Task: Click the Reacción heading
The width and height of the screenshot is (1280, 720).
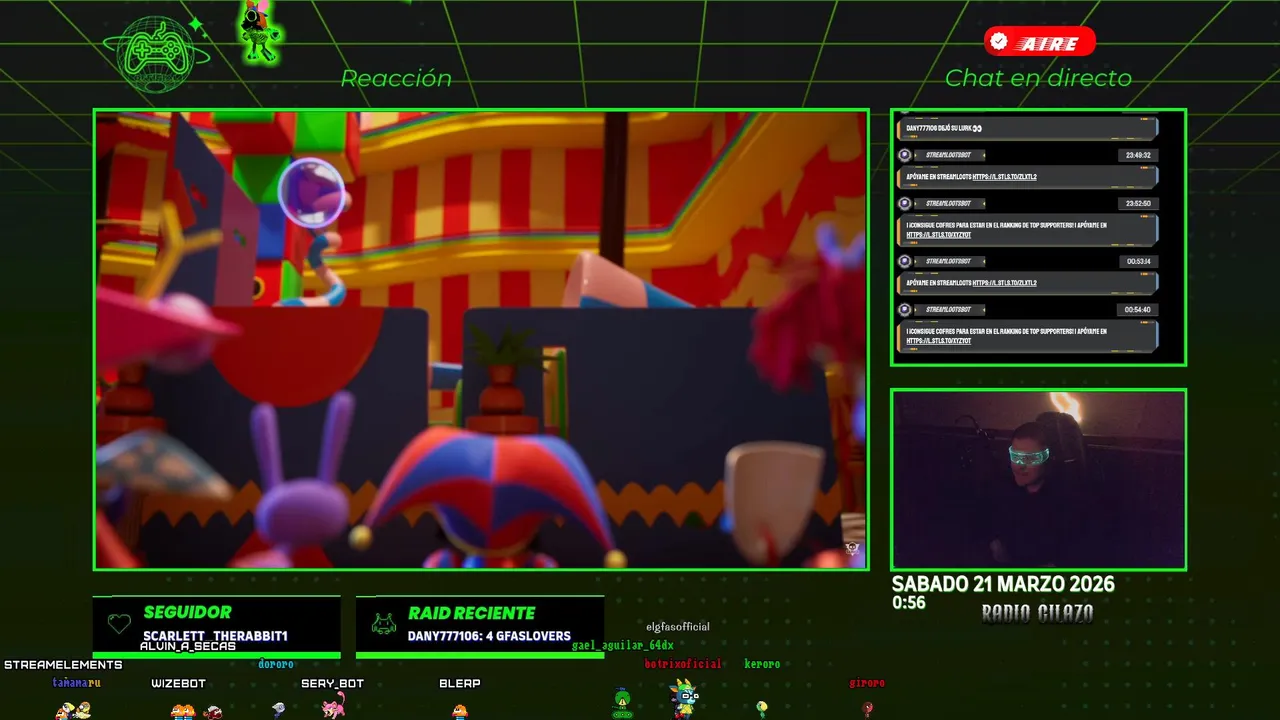Action: (396, 78)
